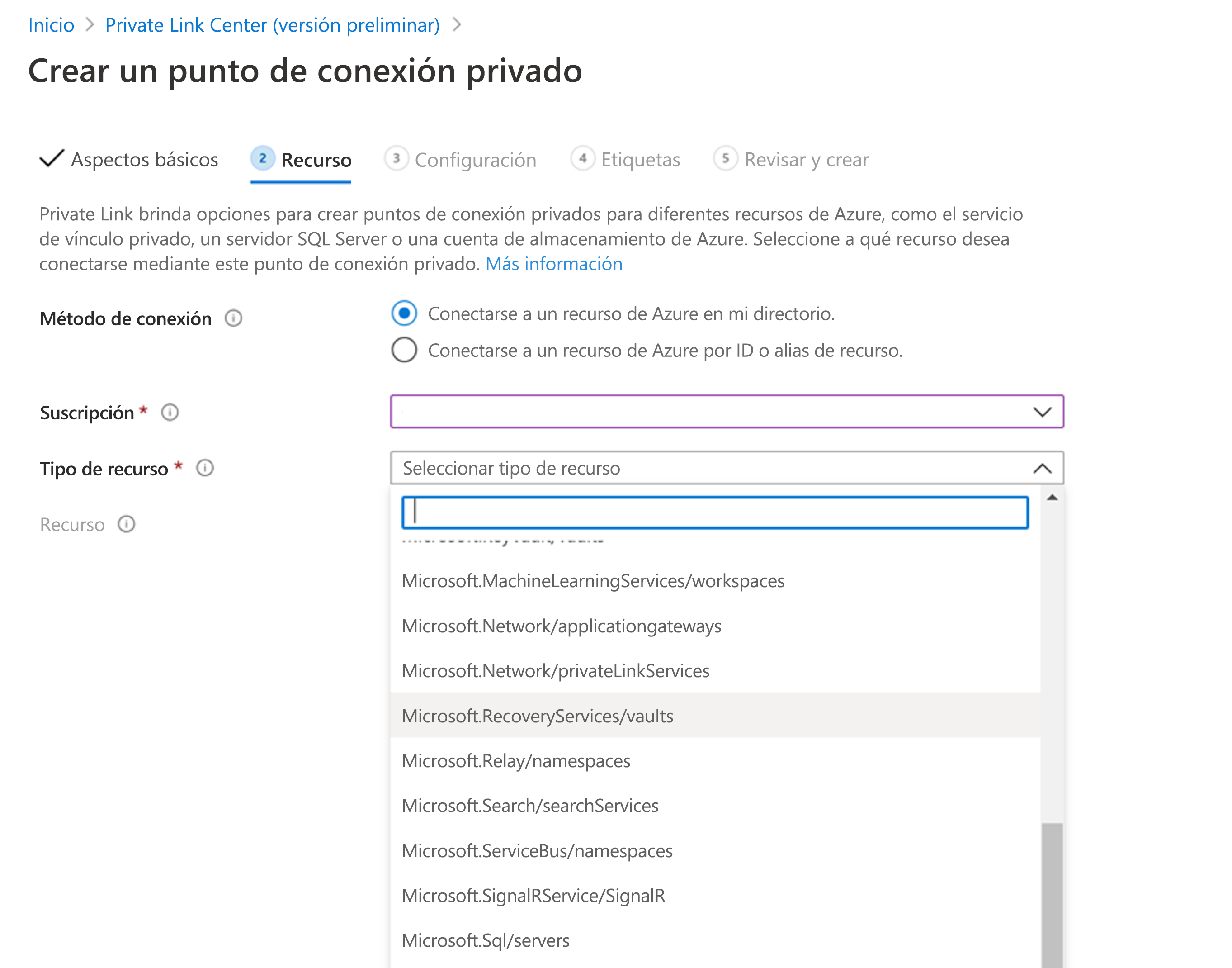Focus the resource type search box
The height and width of the screenshot is (968, 1232).
[715, 512]
